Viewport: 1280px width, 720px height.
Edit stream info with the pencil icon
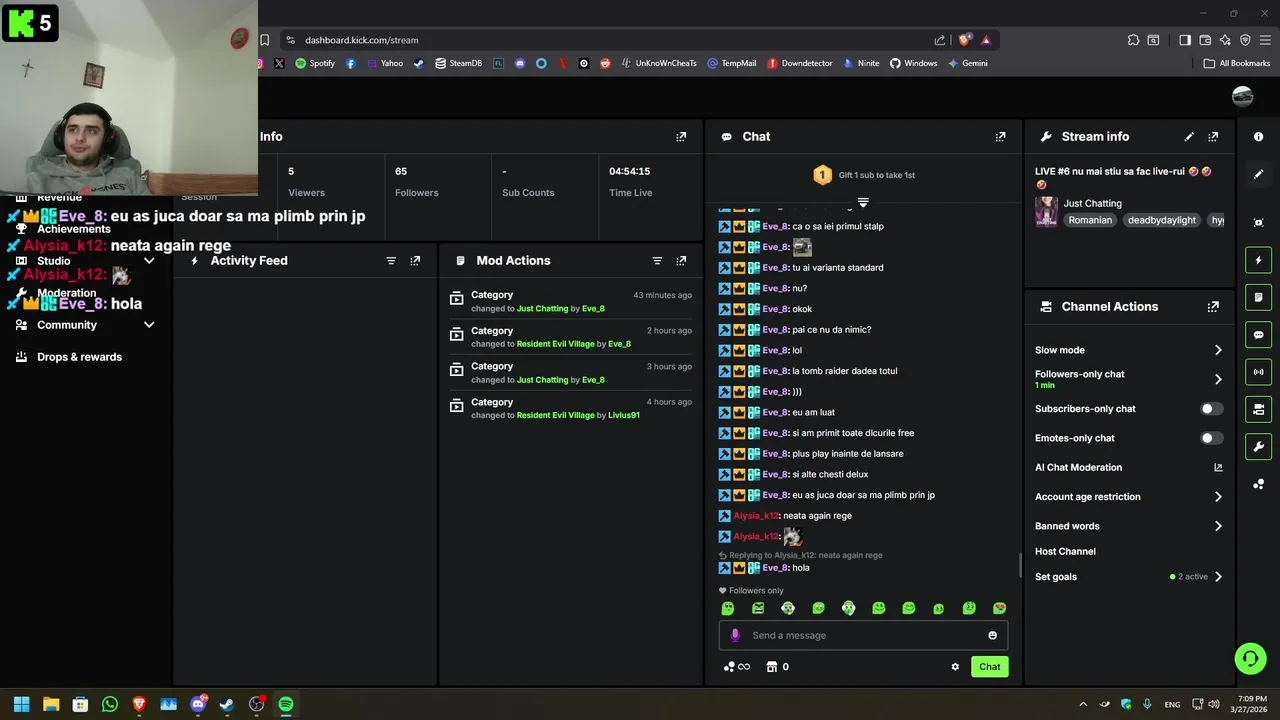click(1189, 137)
